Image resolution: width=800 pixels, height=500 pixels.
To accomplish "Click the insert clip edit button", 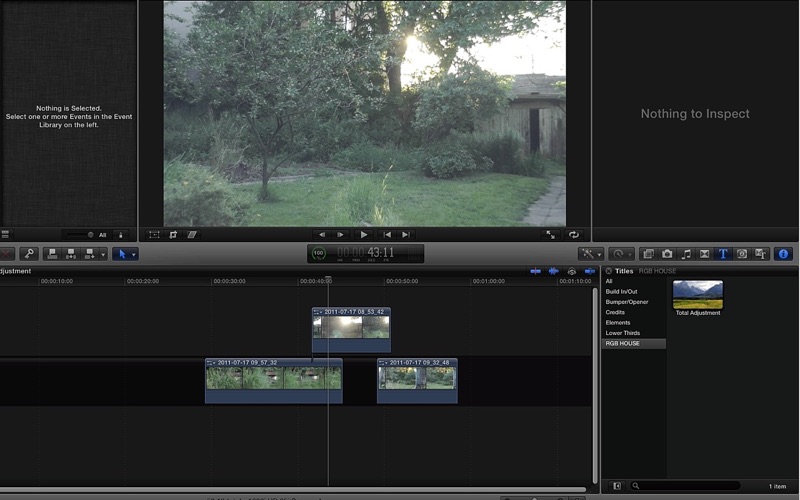I will pyautogui.click(x=71, y=254).
